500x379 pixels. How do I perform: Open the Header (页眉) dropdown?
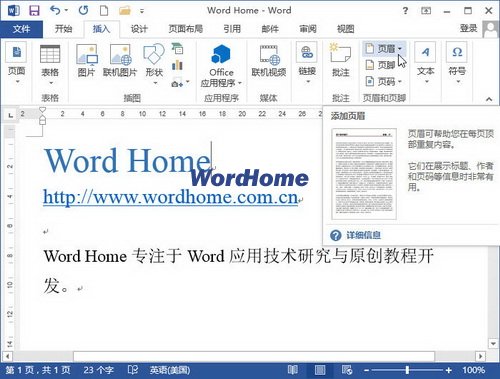(384, 49)
